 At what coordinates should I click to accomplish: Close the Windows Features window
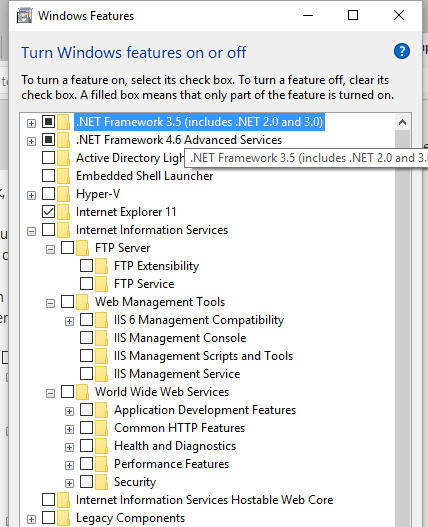coord(399,15)
